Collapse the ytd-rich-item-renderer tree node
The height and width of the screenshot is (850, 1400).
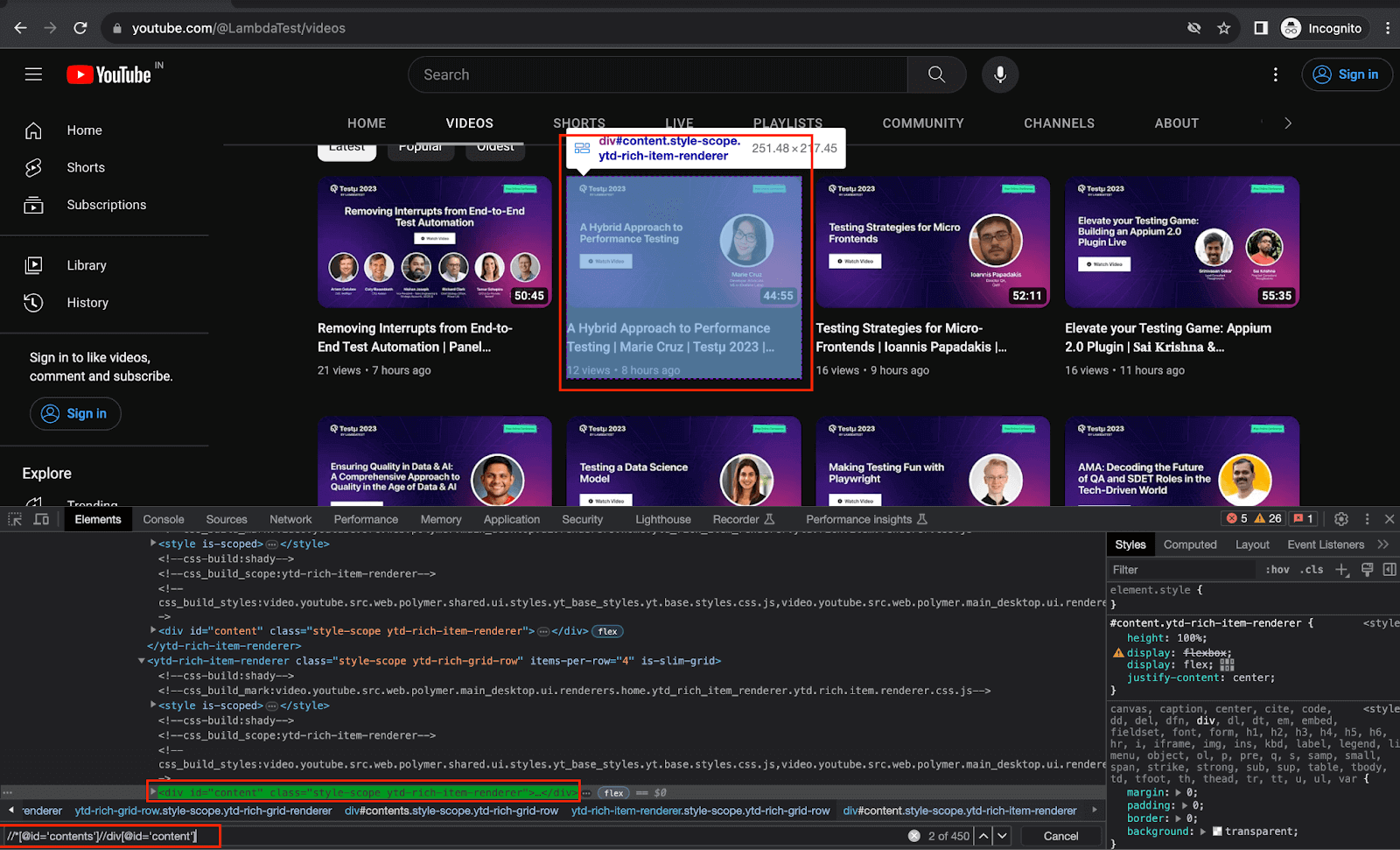[142, 661]
